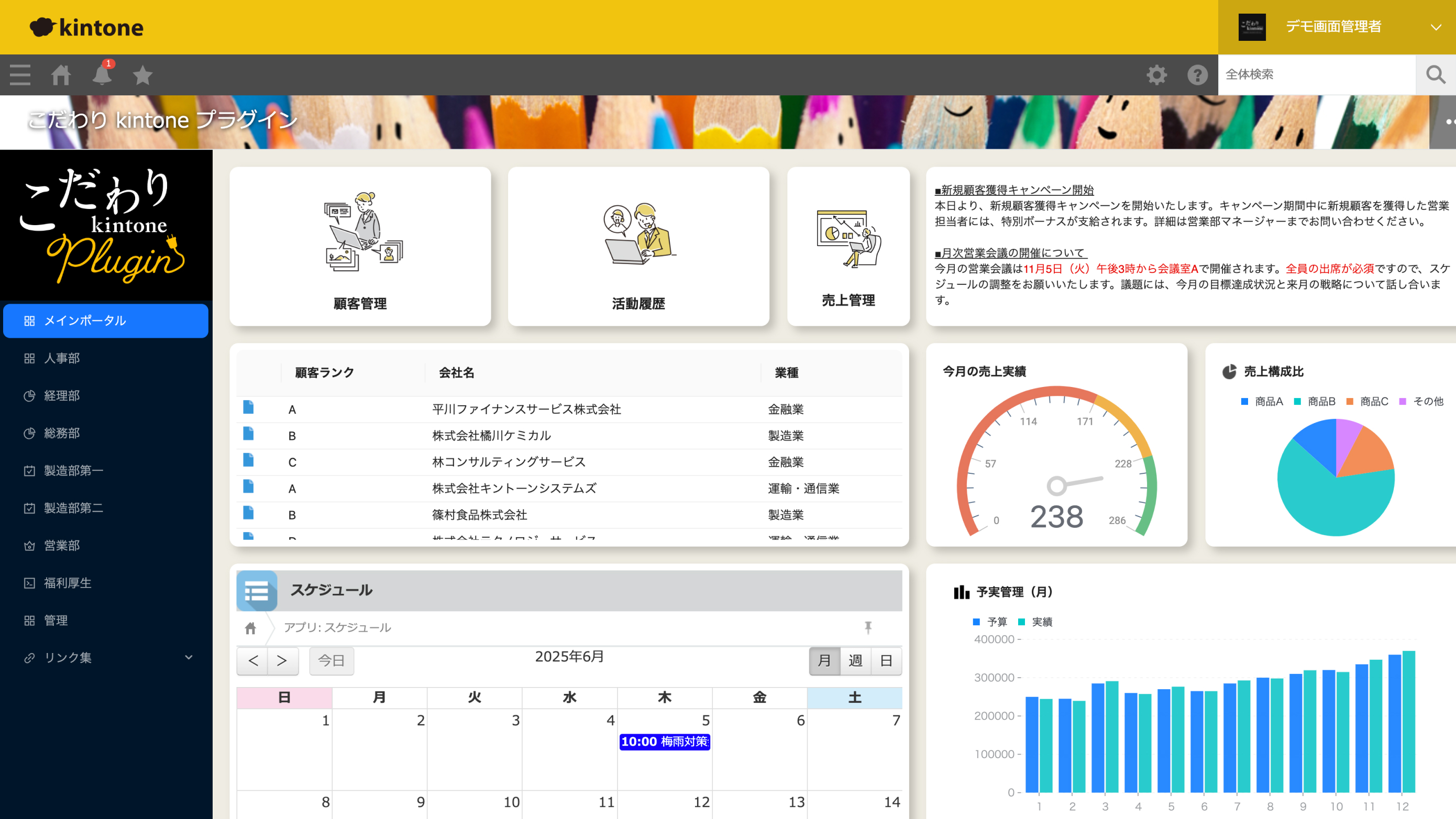Select 経理部 in the sidebar
Viewport: 1456px width, 819px height.
106,396
